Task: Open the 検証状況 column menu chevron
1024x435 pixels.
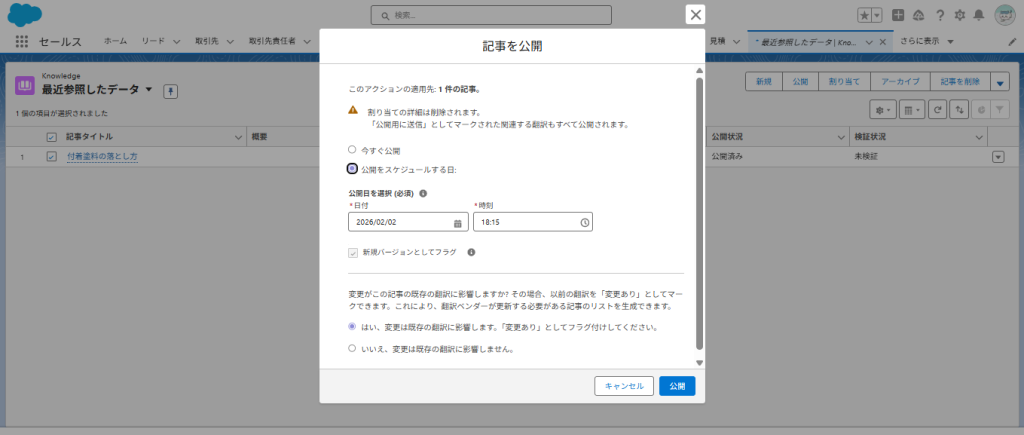Action: [979, 137]
